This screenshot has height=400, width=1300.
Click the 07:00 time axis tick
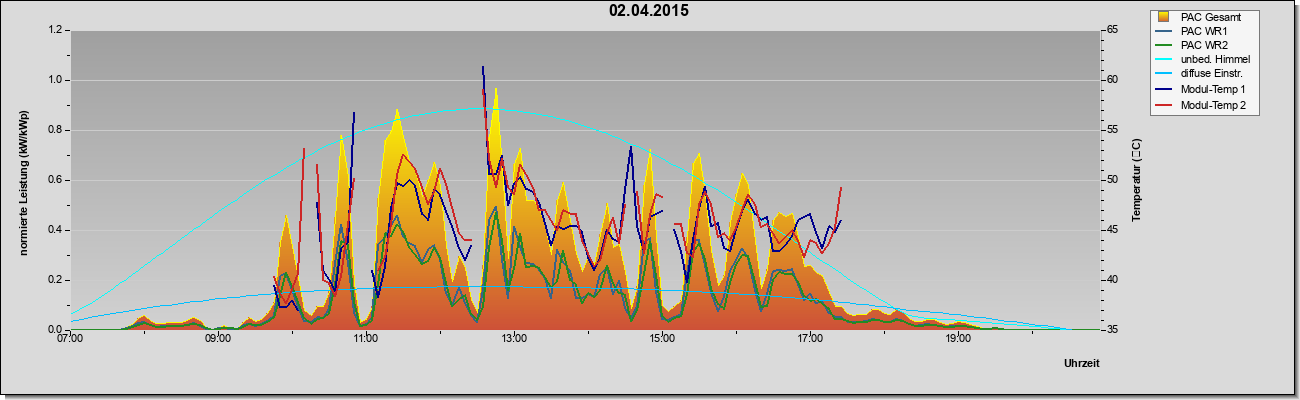click(x=70, y=339)
